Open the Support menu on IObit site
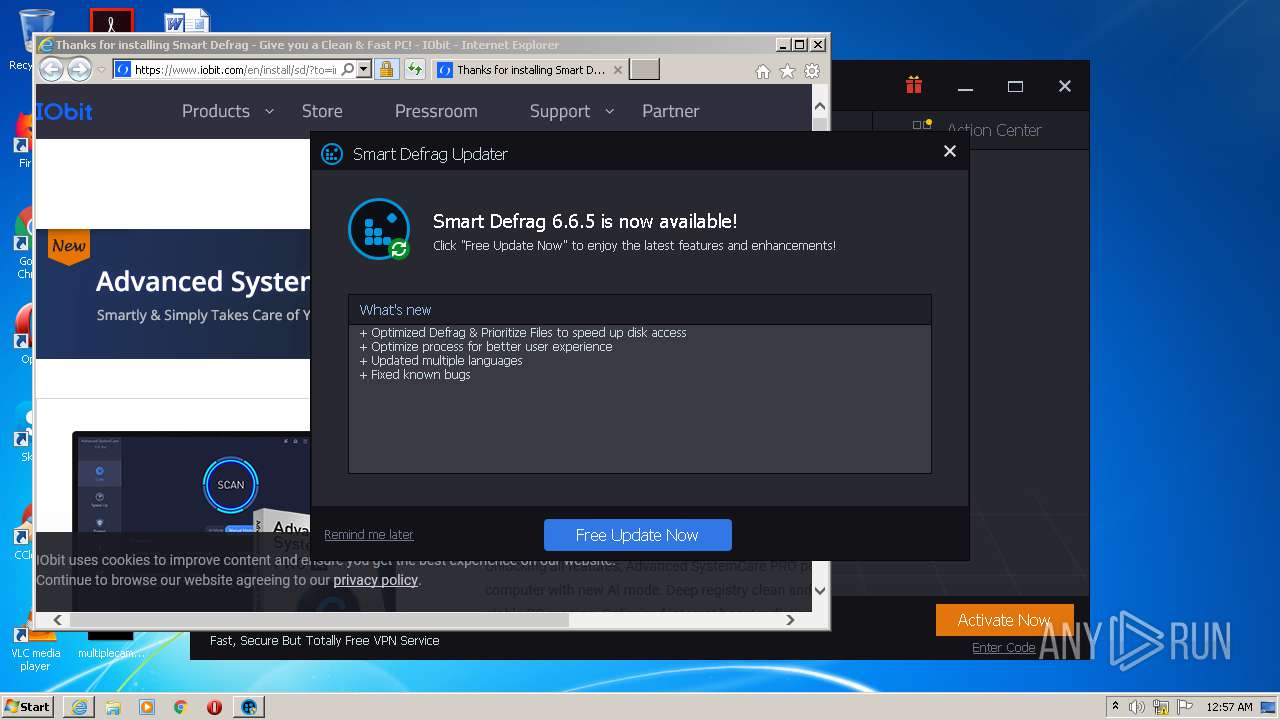 (x=560, y=111)
